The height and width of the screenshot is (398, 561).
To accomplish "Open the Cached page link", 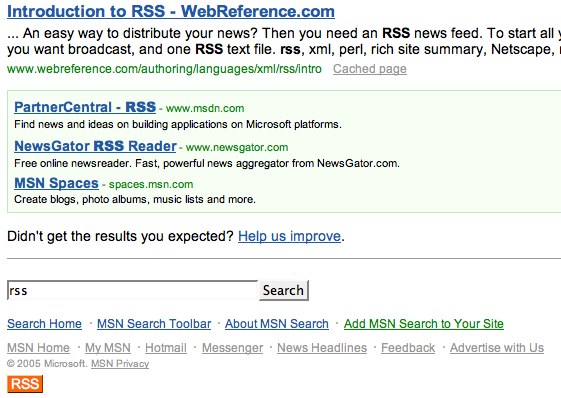I will point(370,69).
